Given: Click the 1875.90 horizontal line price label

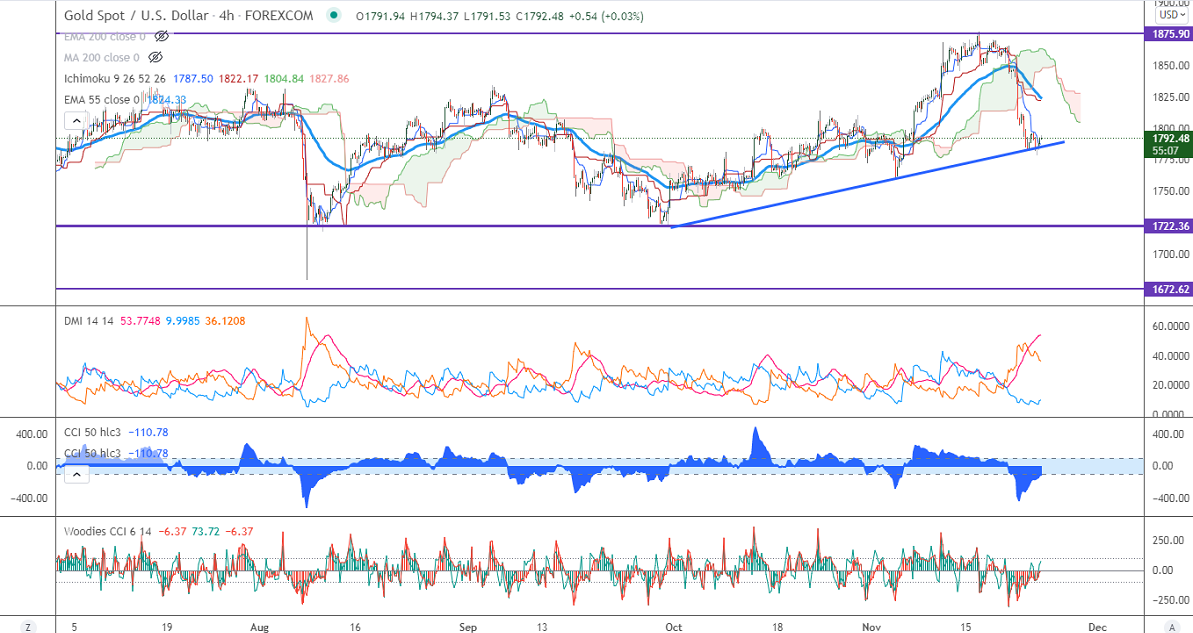Looking at the screenshot, I should click(x=1169, y=35).
